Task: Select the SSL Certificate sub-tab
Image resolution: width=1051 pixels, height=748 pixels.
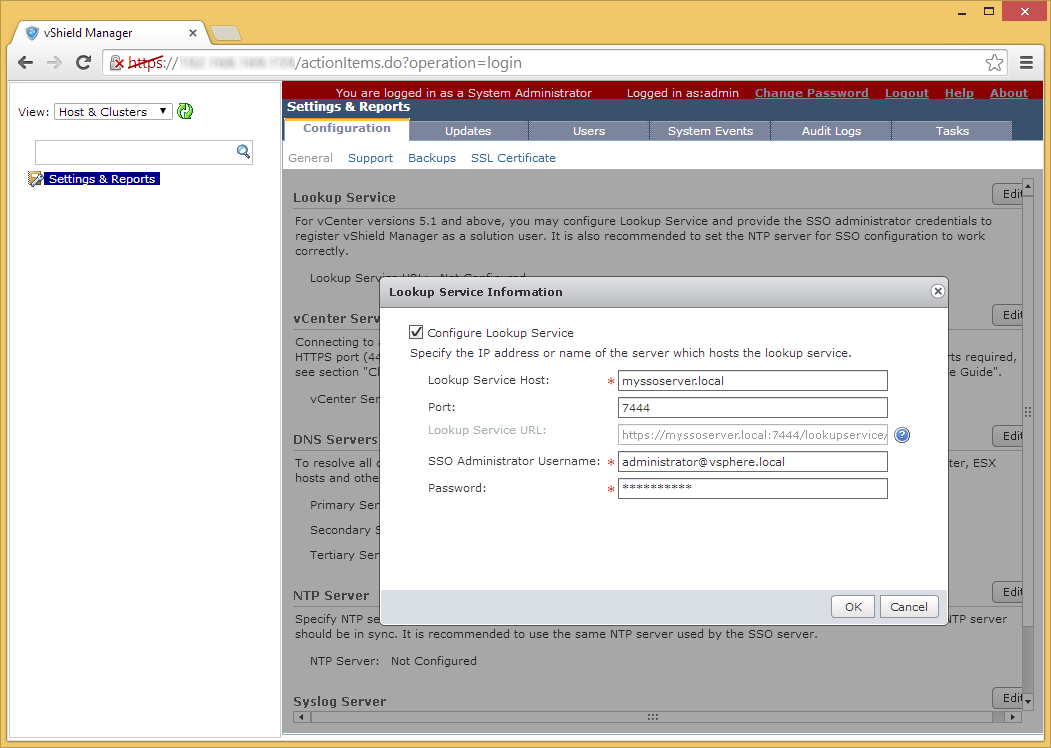Action: click(513, 158)
